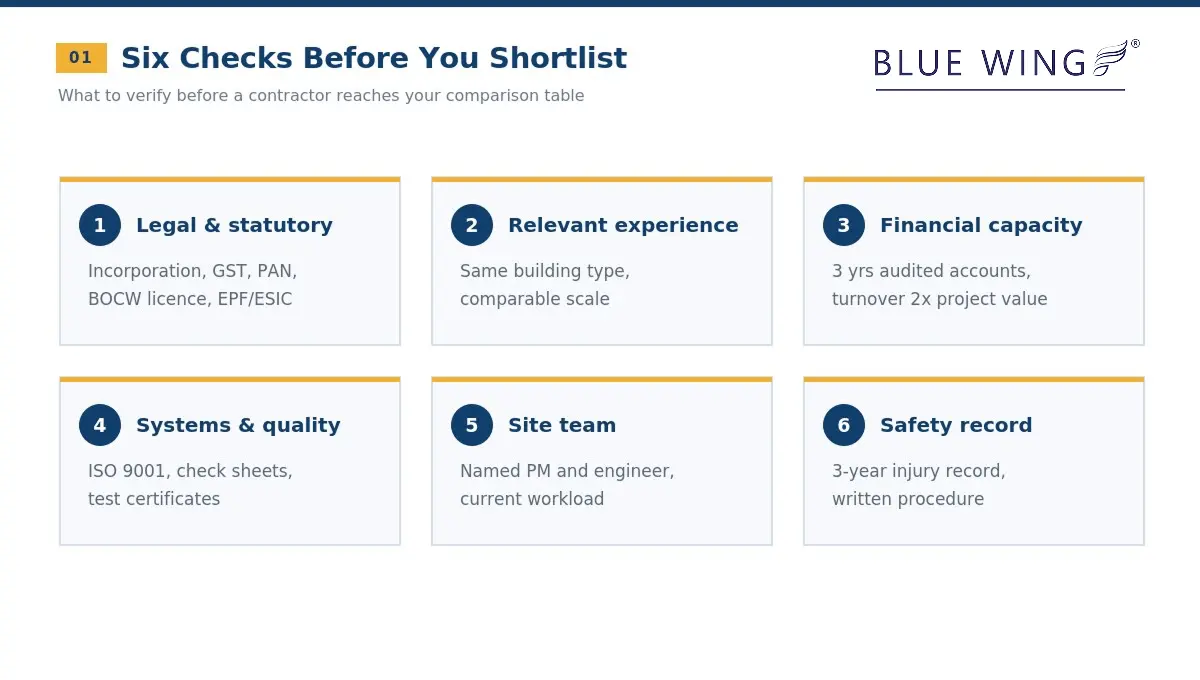Click the turnover 2x project value text

(x=940, y=299)
